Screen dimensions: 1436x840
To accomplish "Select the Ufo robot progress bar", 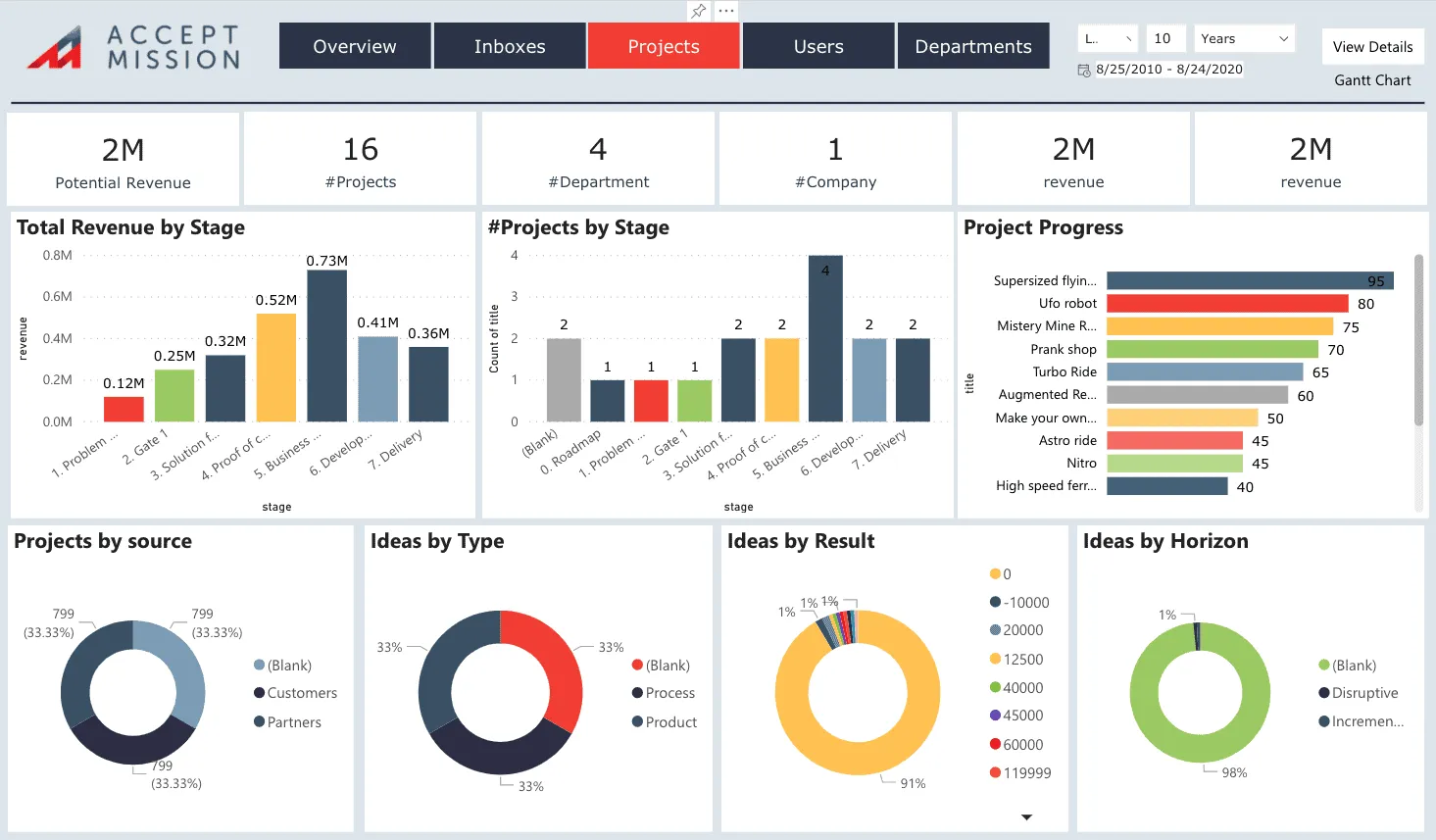I will 1227,304.
